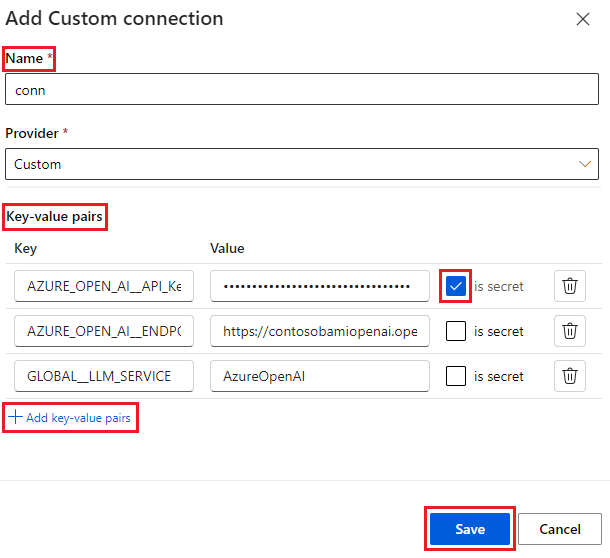Focus the Name field containing conn

[x=302, y=89]
